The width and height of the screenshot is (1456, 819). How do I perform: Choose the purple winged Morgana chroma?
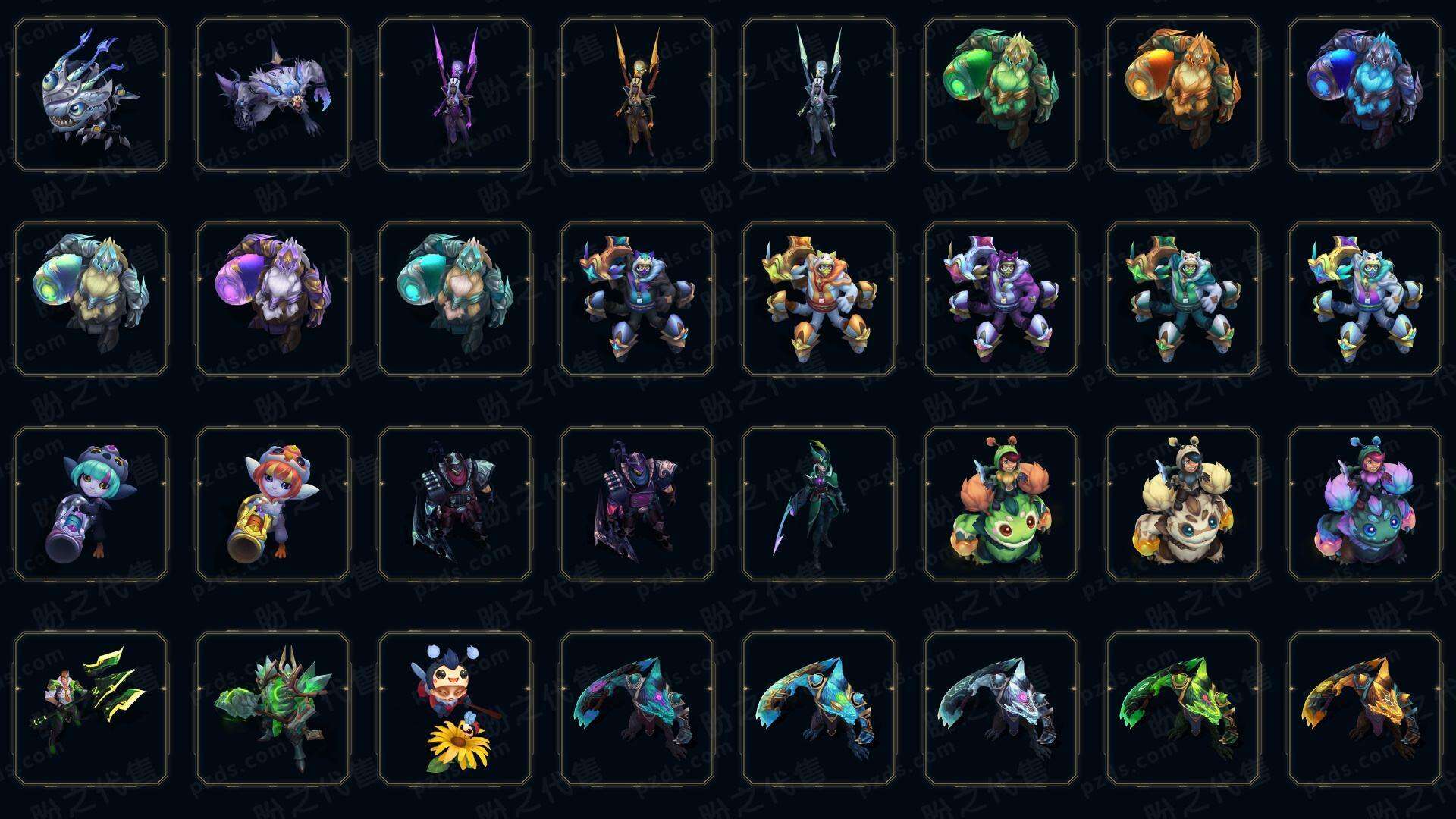point(455,95)
